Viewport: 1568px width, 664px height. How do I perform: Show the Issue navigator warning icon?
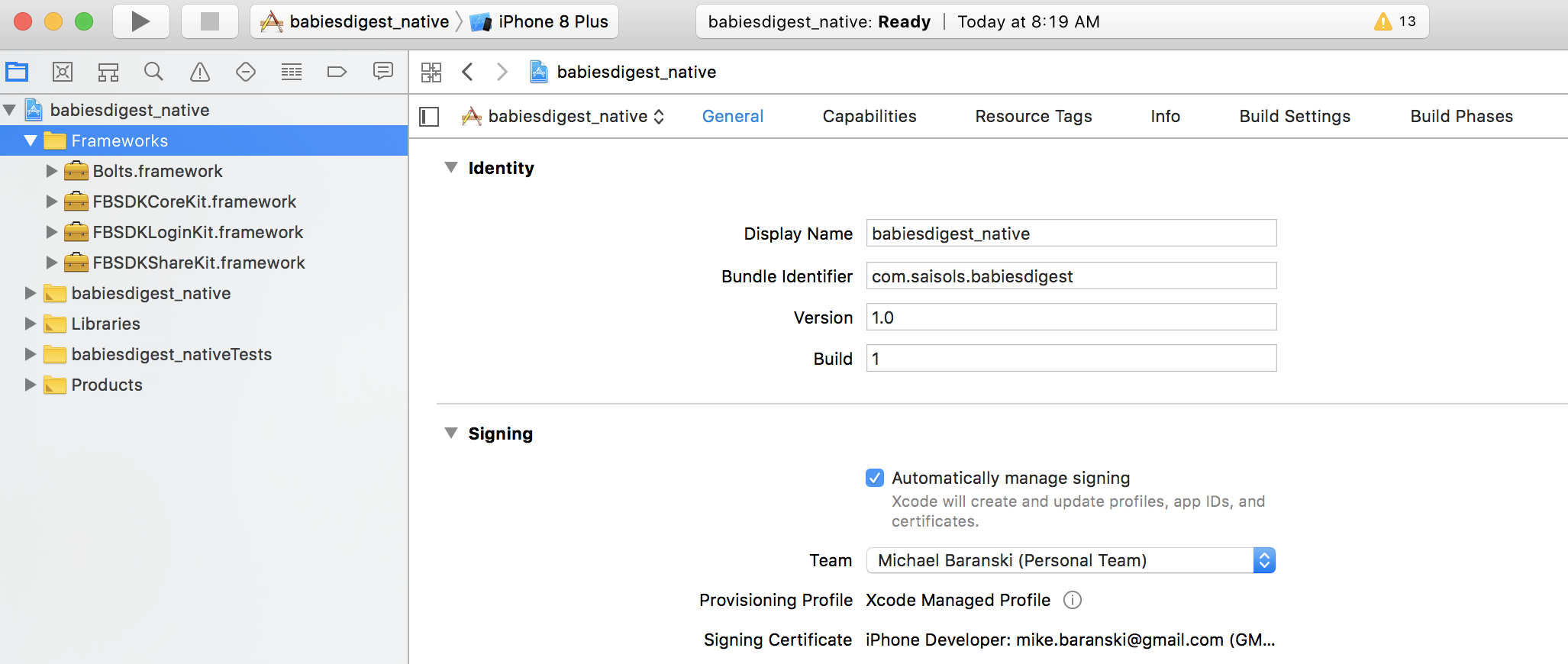pyautogui.click(x=200, y=72)
